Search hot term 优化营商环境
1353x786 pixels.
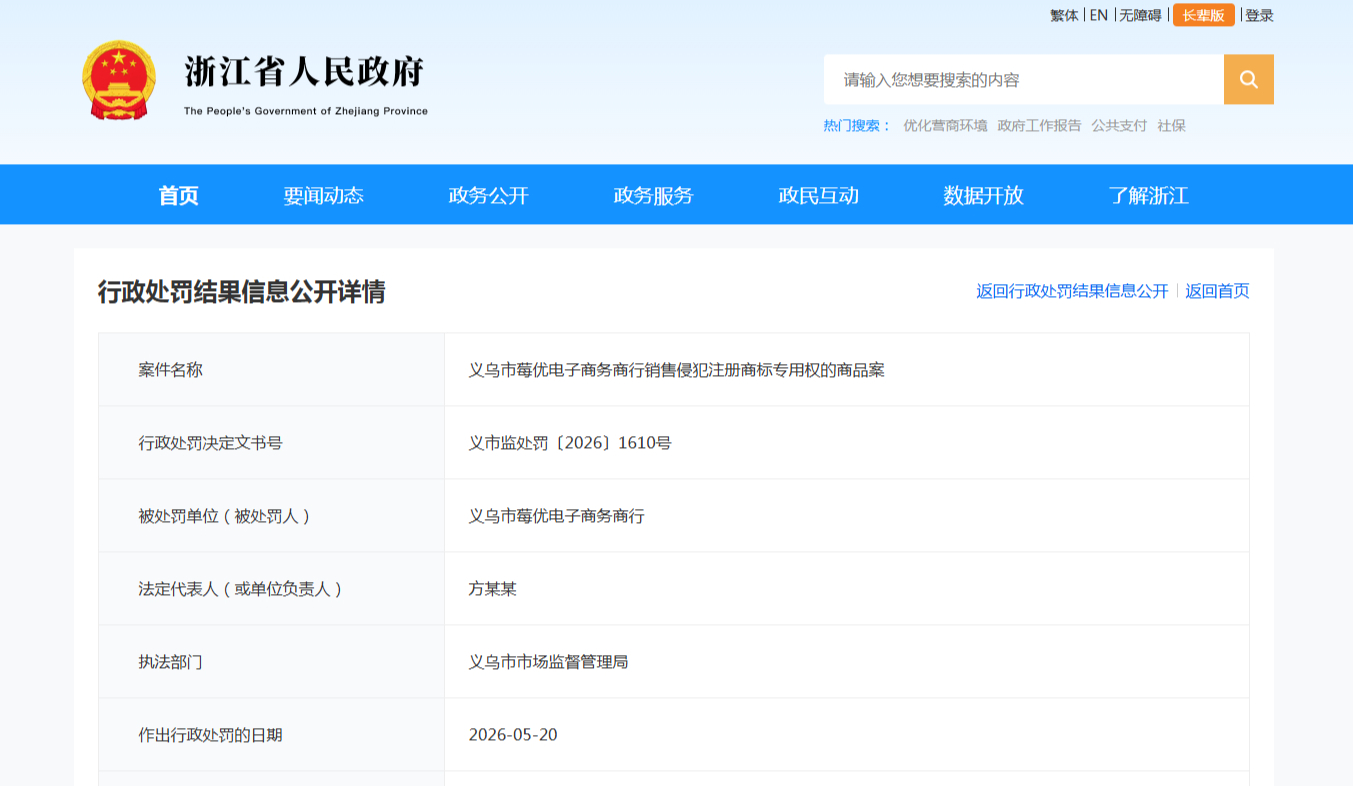[945, 126]
